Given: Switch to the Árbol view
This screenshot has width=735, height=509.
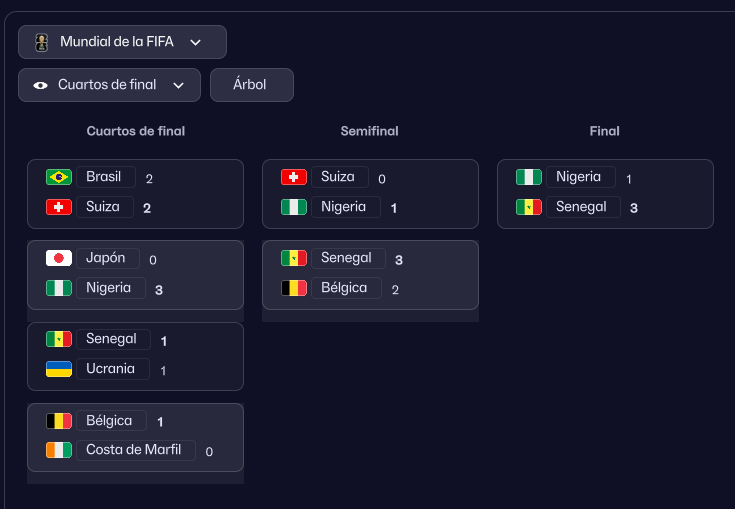Looking at the screenshot, I should coord(251,85).
